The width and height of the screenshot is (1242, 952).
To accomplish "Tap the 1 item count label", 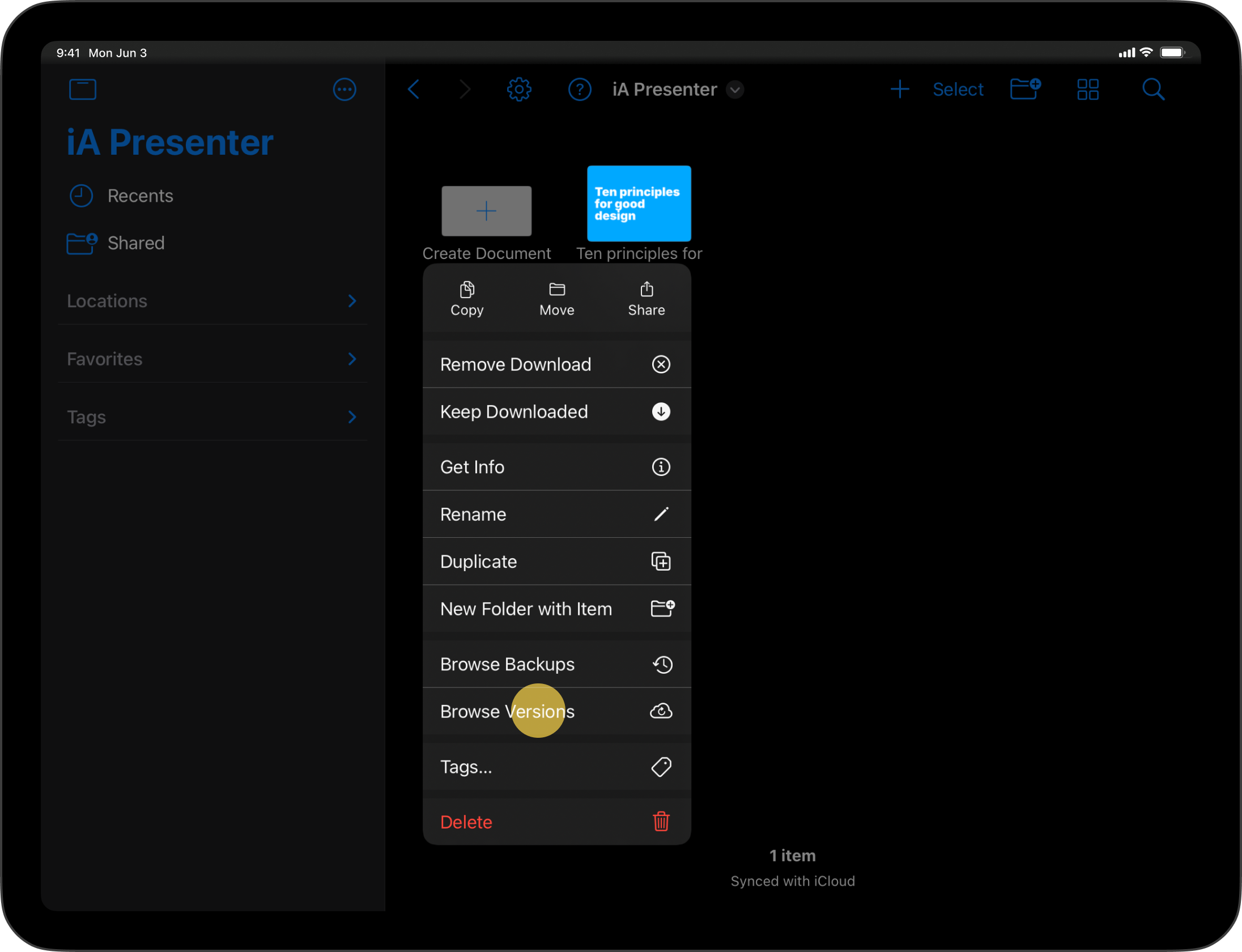I will (793, 856).
